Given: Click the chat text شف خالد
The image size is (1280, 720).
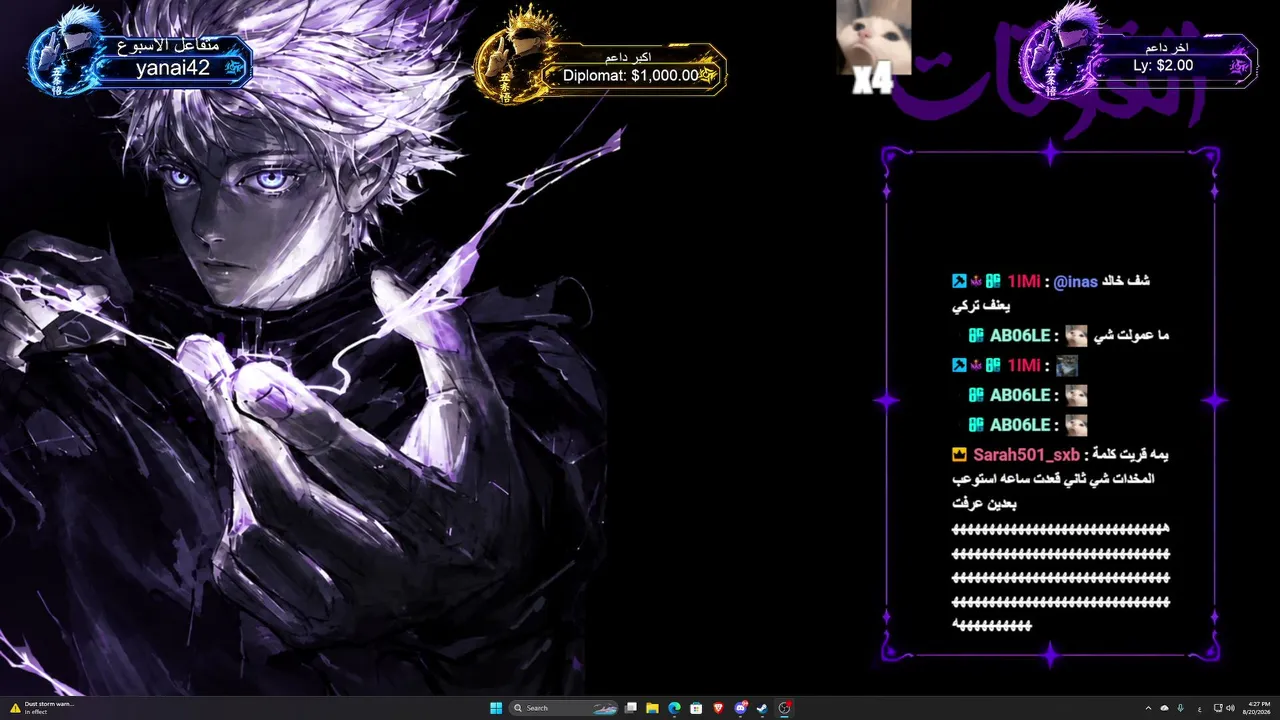Looking at the screenshot, I should [x=1126, y=282].
